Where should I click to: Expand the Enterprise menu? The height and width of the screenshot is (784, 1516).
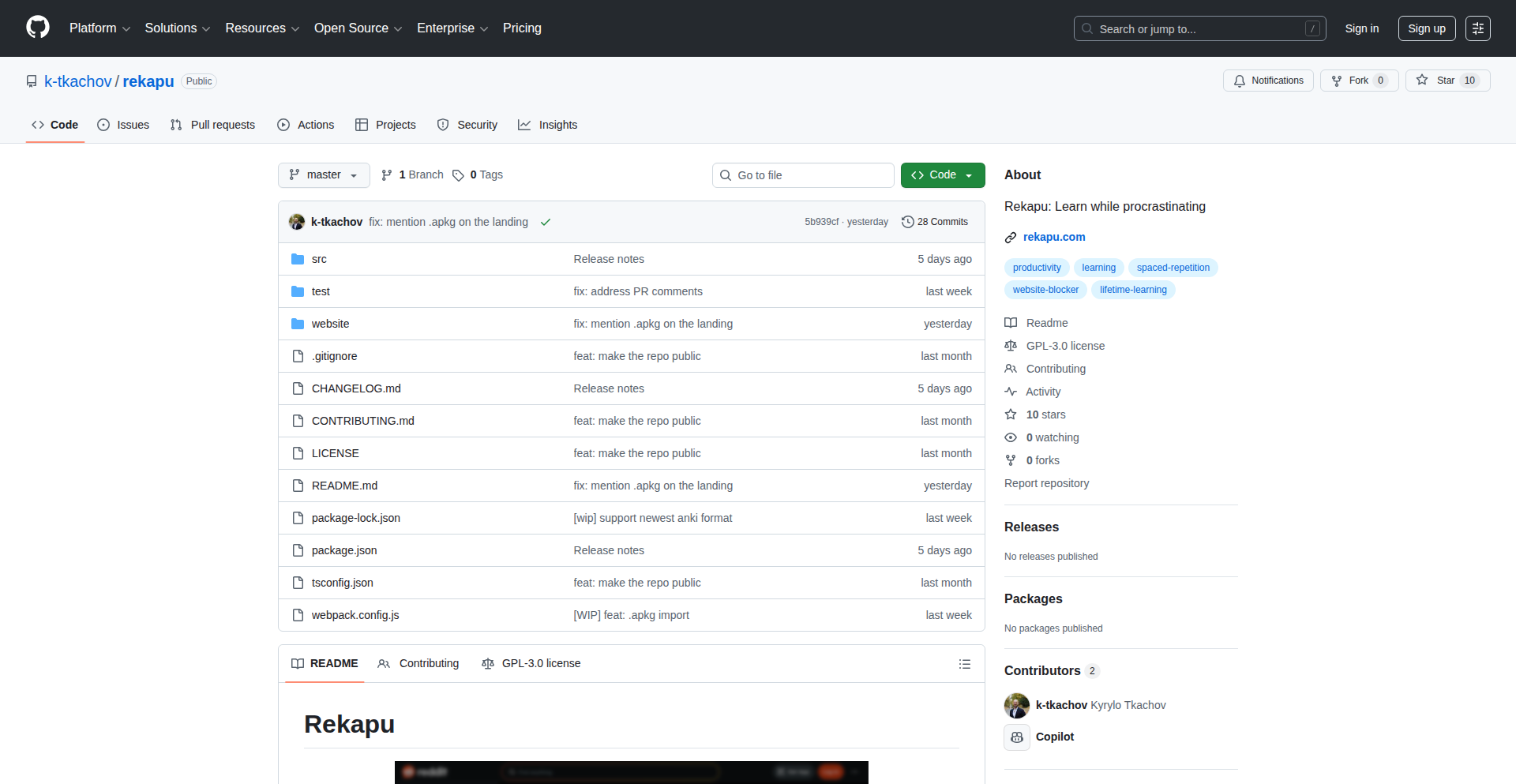(452, 28)
